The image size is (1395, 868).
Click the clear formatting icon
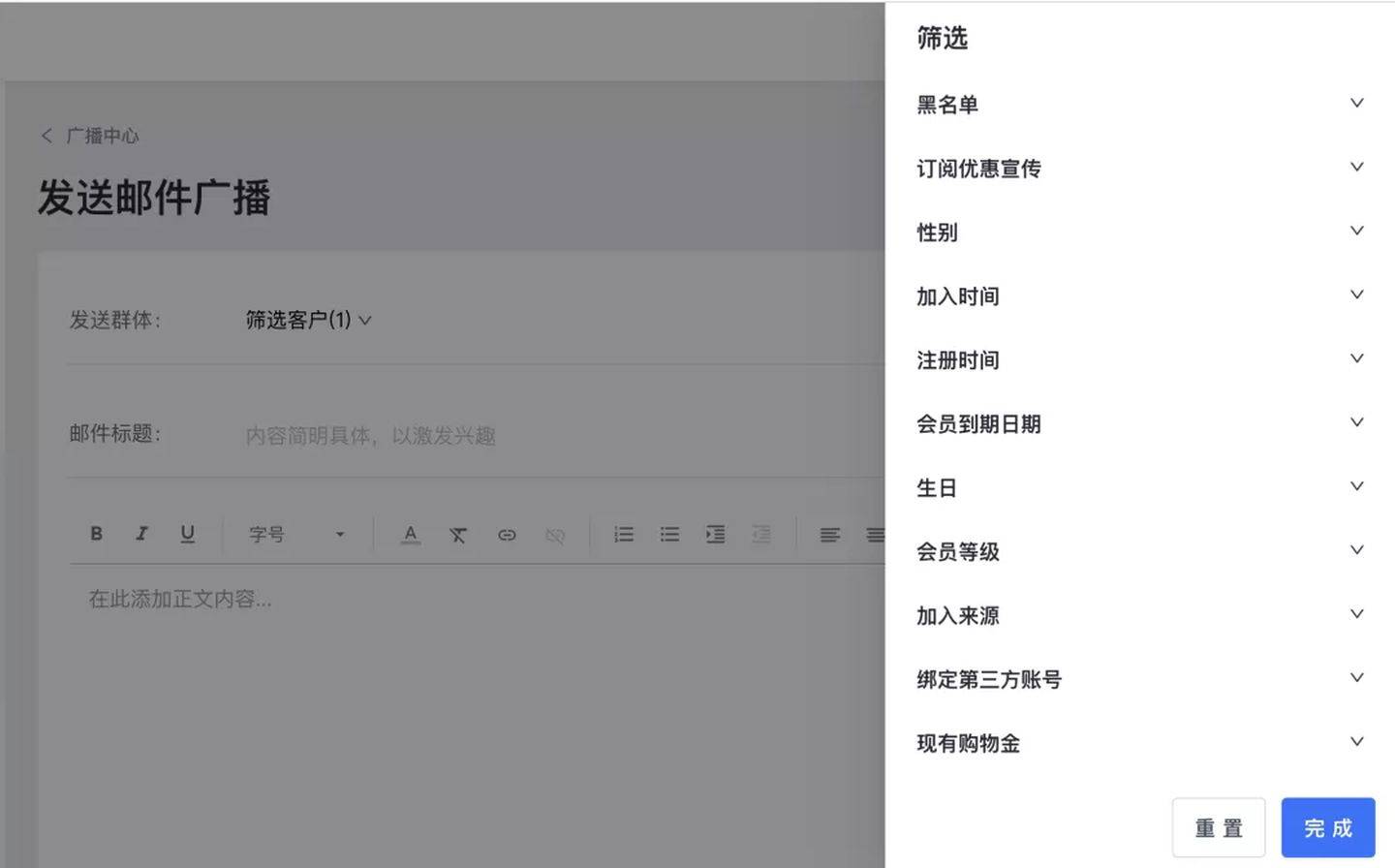[x=457, y=535]
